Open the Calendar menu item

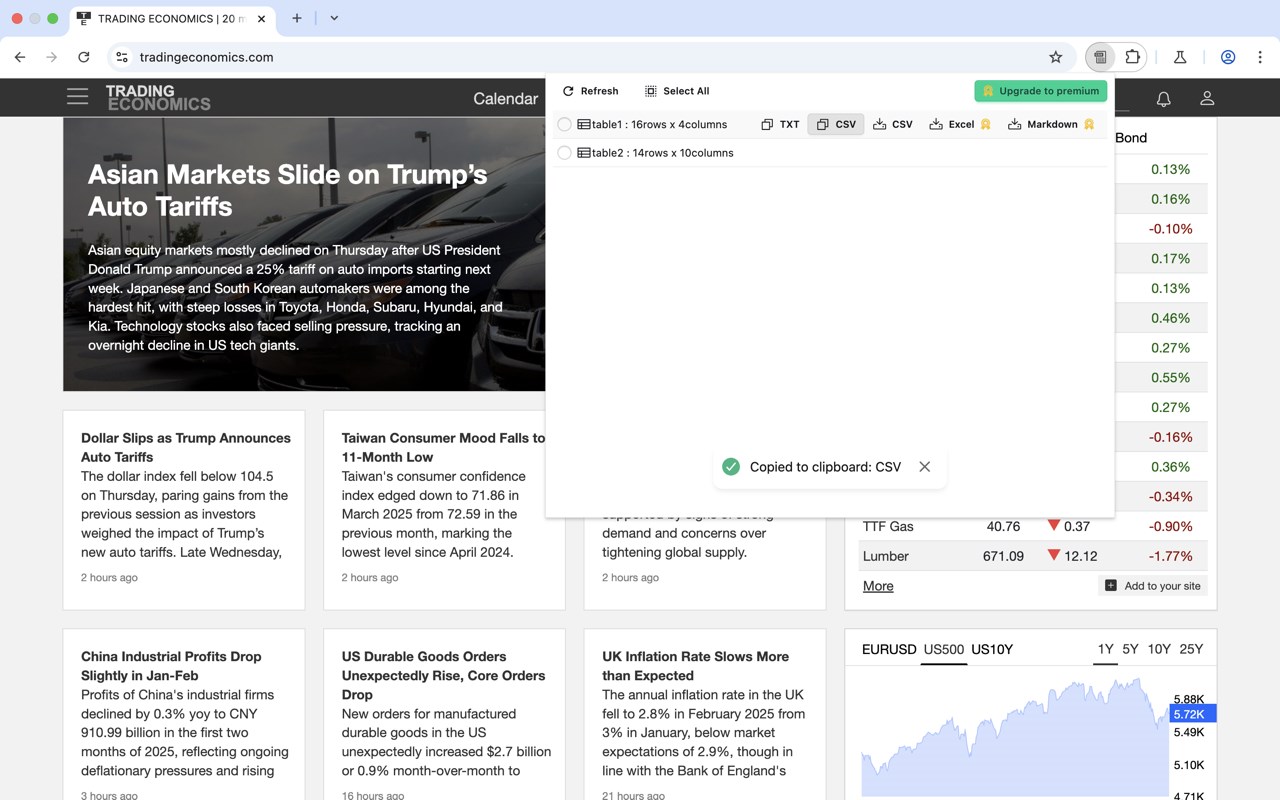tap(505, 98)
